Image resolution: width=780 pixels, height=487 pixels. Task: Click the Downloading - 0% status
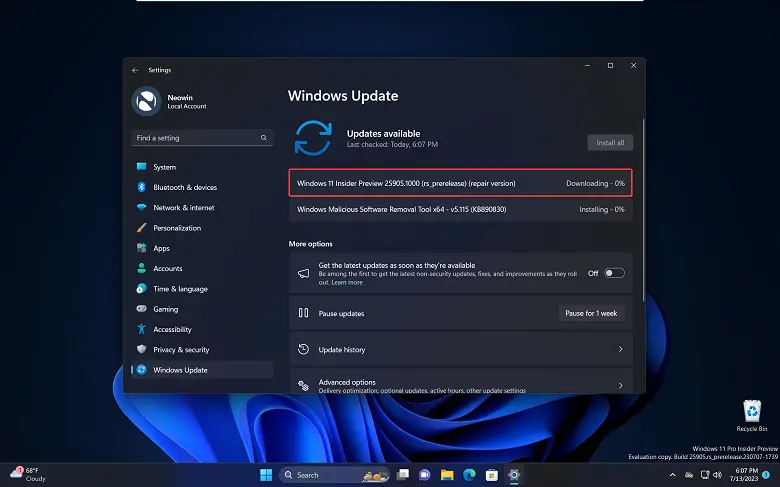[595, 183]
